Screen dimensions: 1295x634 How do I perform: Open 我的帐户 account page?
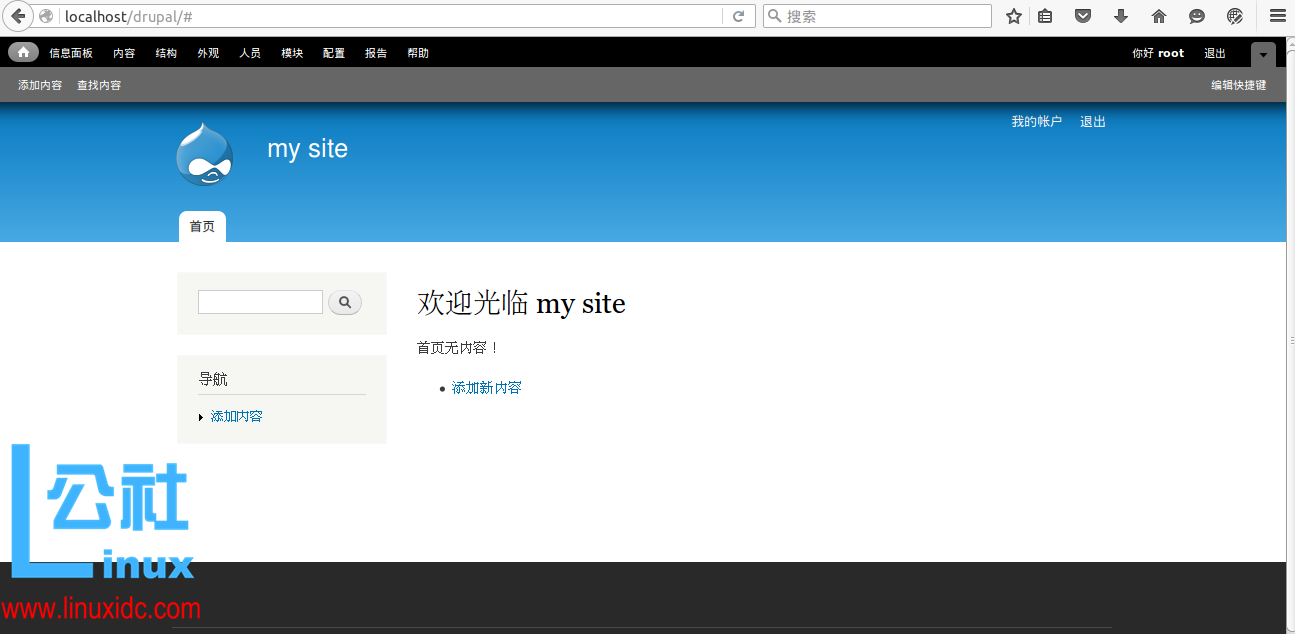1036,121
